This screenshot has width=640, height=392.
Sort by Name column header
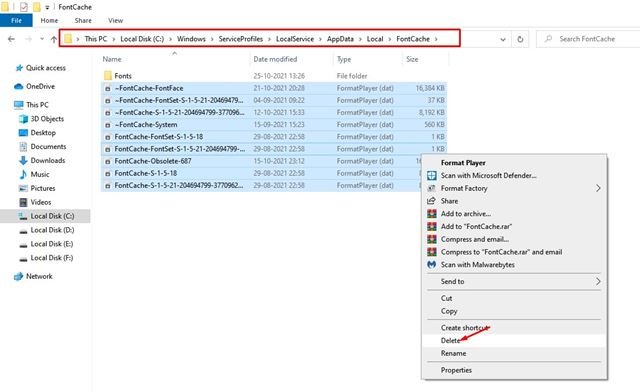[x=112, y=59]
